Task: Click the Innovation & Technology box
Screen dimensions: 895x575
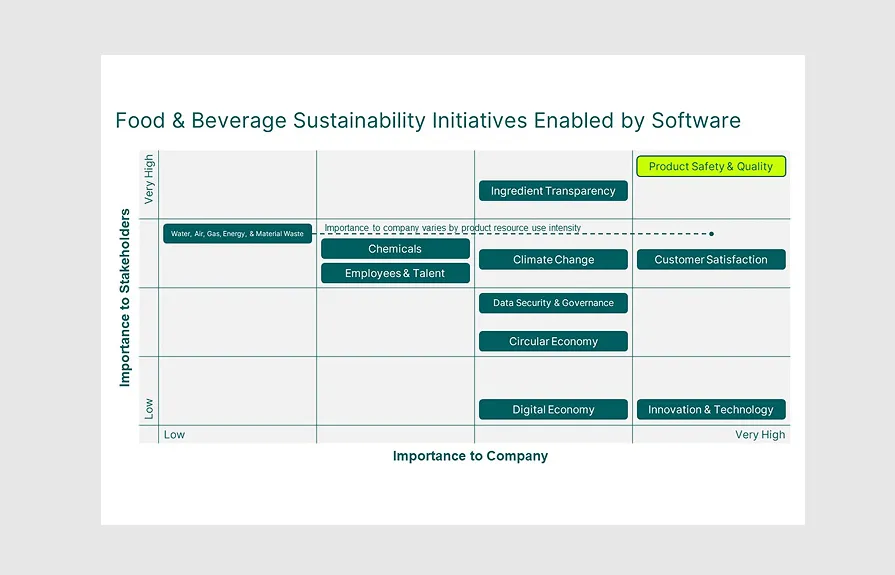Action: 711,409
